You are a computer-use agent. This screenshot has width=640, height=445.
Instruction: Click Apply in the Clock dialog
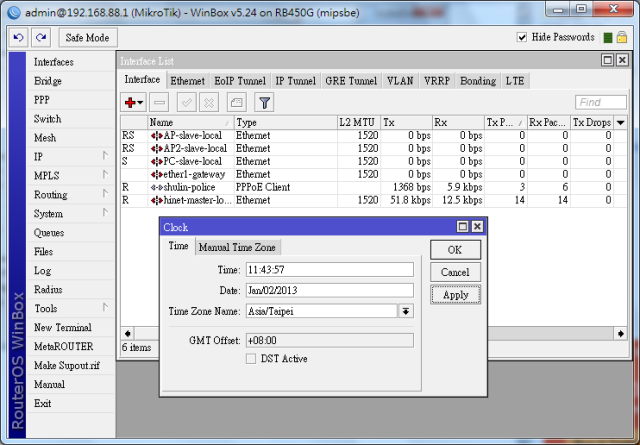tap(455, 295)
